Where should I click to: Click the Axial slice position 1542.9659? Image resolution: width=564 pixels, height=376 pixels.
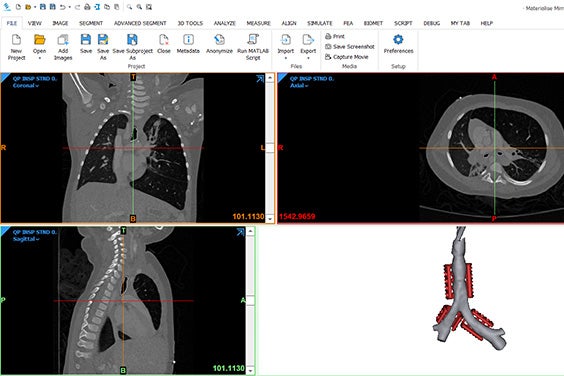click(x=297, y=217)
